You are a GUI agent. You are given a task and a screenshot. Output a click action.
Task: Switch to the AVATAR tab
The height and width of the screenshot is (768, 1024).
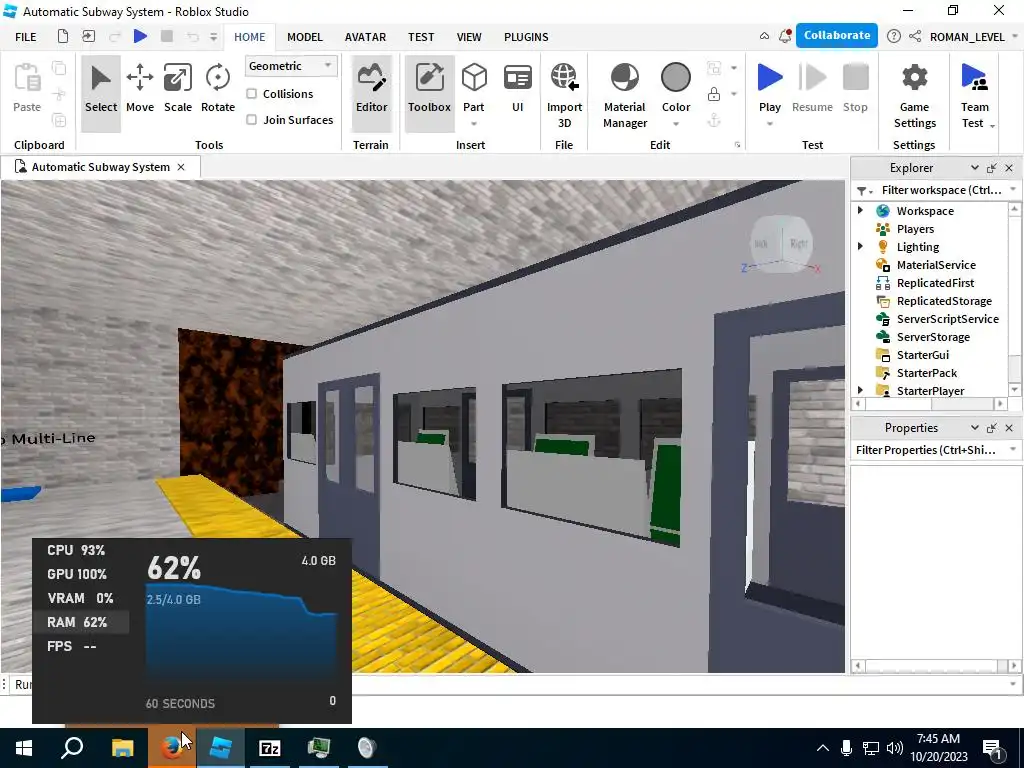pyautogui.click(x=365, y=37)
